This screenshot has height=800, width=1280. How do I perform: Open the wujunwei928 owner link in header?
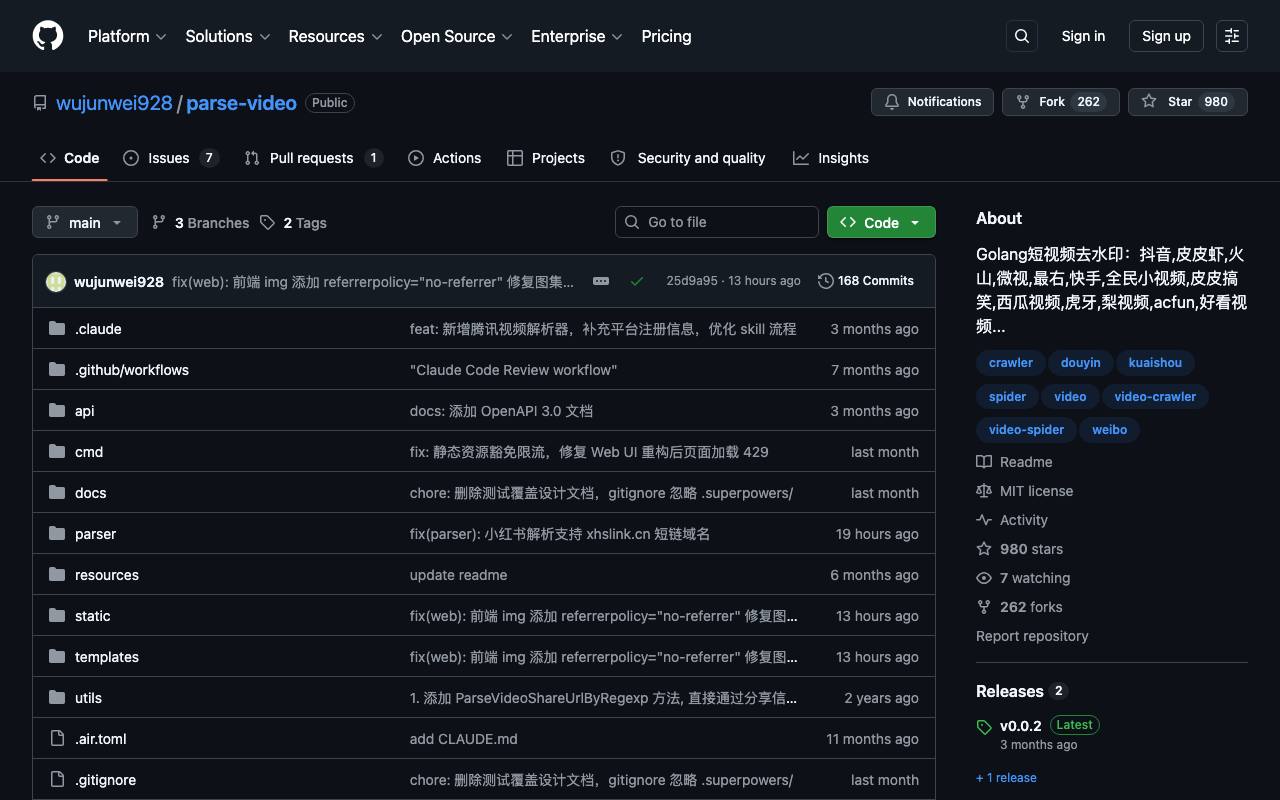click(x=114, y=103)
